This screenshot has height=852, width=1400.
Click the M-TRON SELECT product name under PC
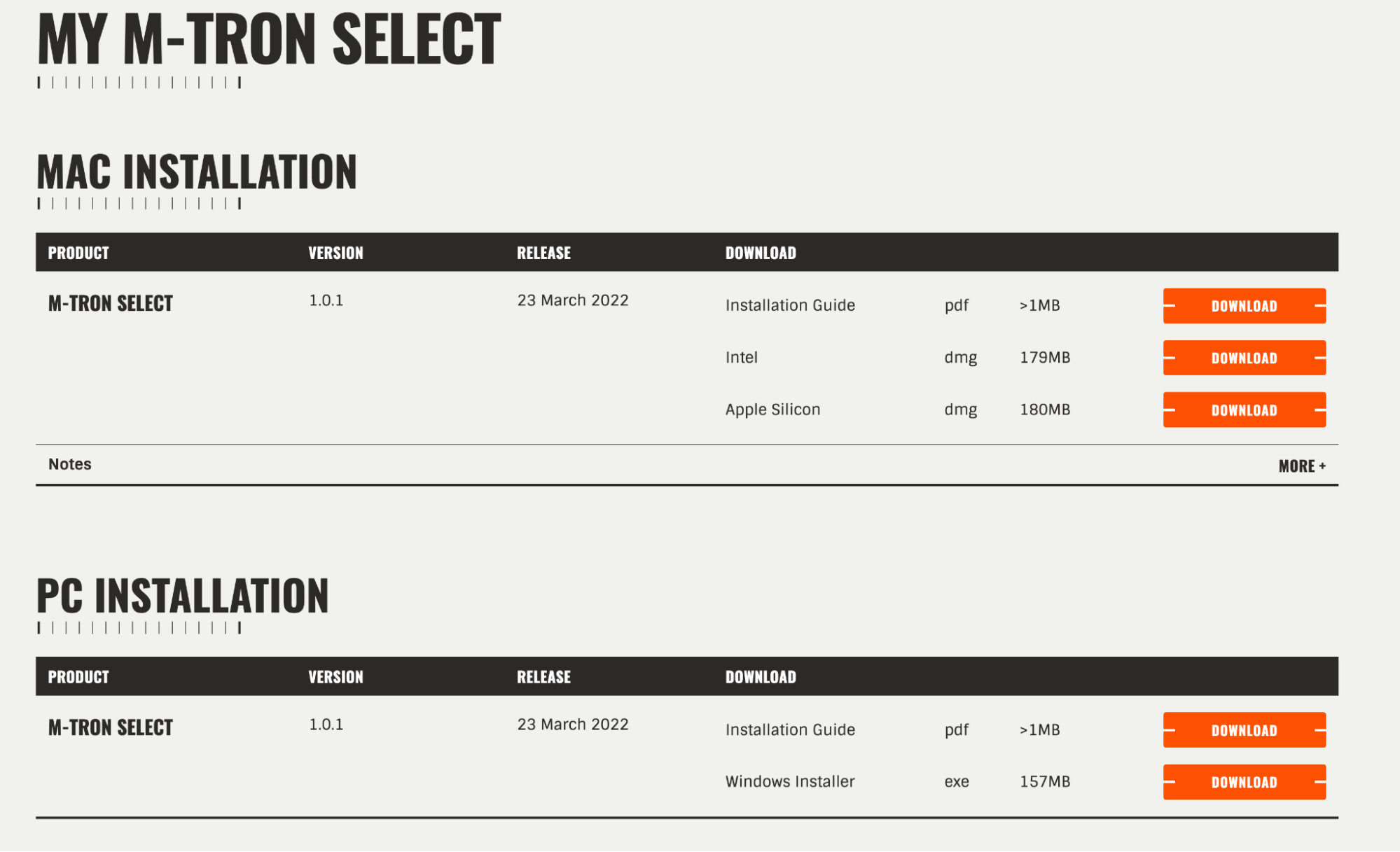coord(111,727)
